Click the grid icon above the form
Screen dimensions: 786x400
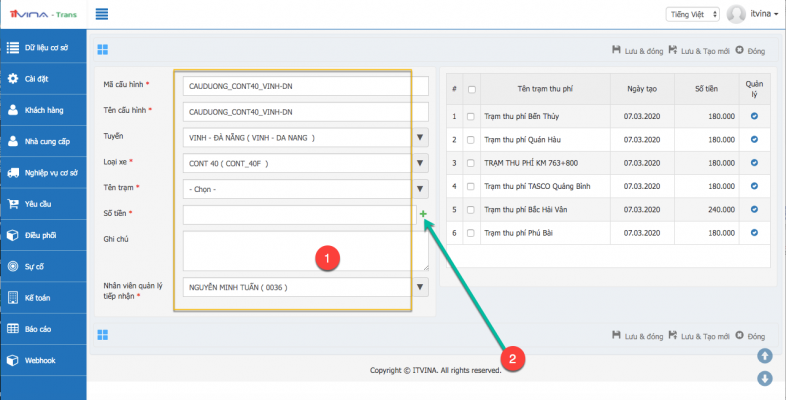coord(103,49)
